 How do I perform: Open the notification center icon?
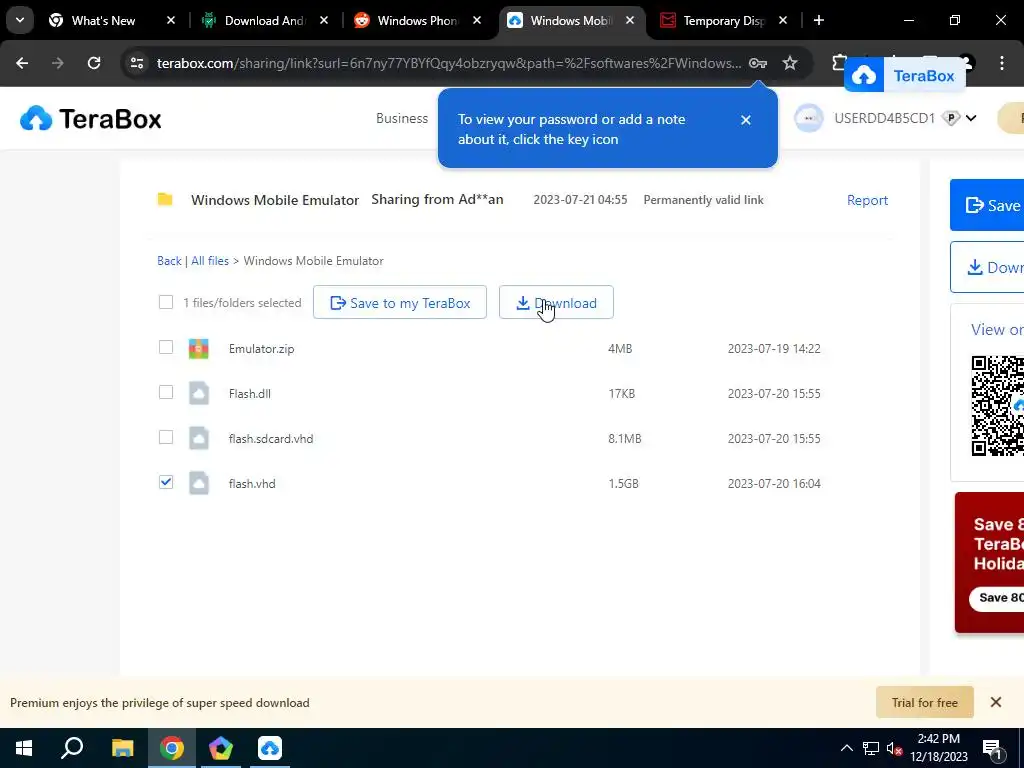(992, 749)
